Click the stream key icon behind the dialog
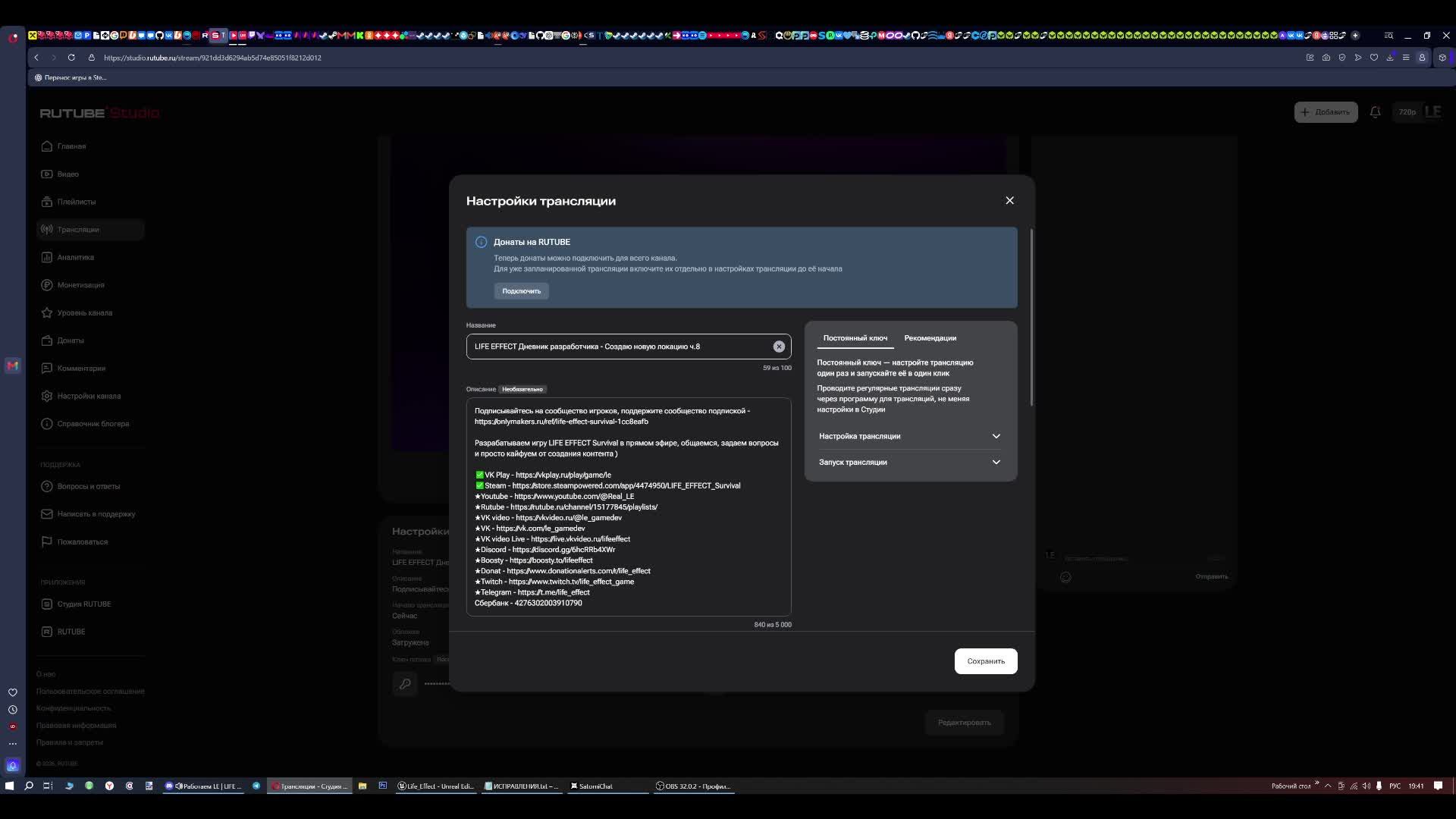This screenshot has height=819, width=1456. click(x=405, y=684)
